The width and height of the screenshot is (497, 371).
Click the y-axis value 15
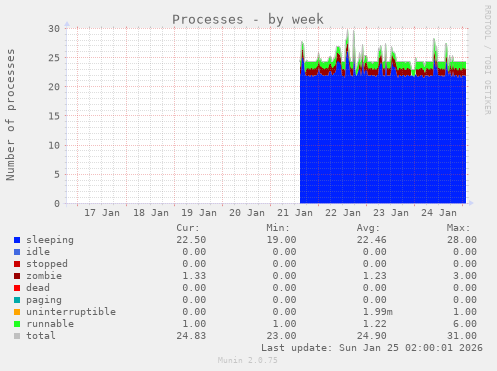tap(54, 116)
